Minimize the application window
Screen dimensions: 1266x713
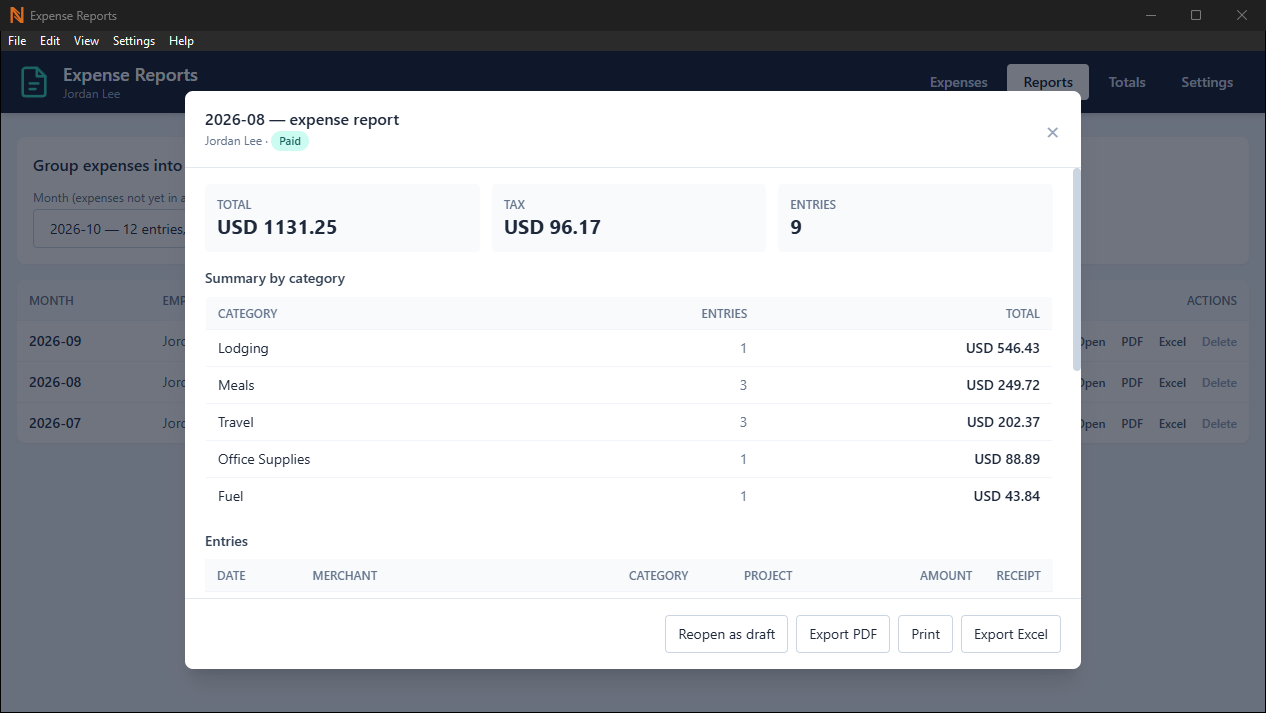coord(1151,15)
